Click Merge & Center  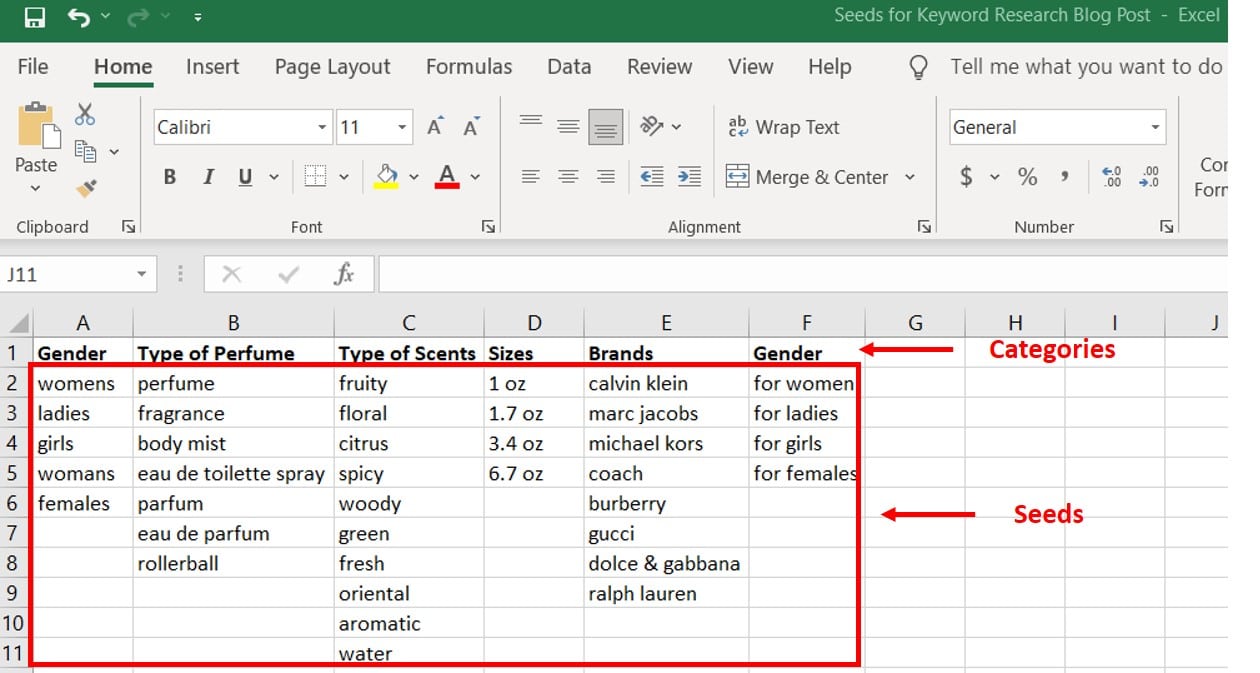point(807,177)
